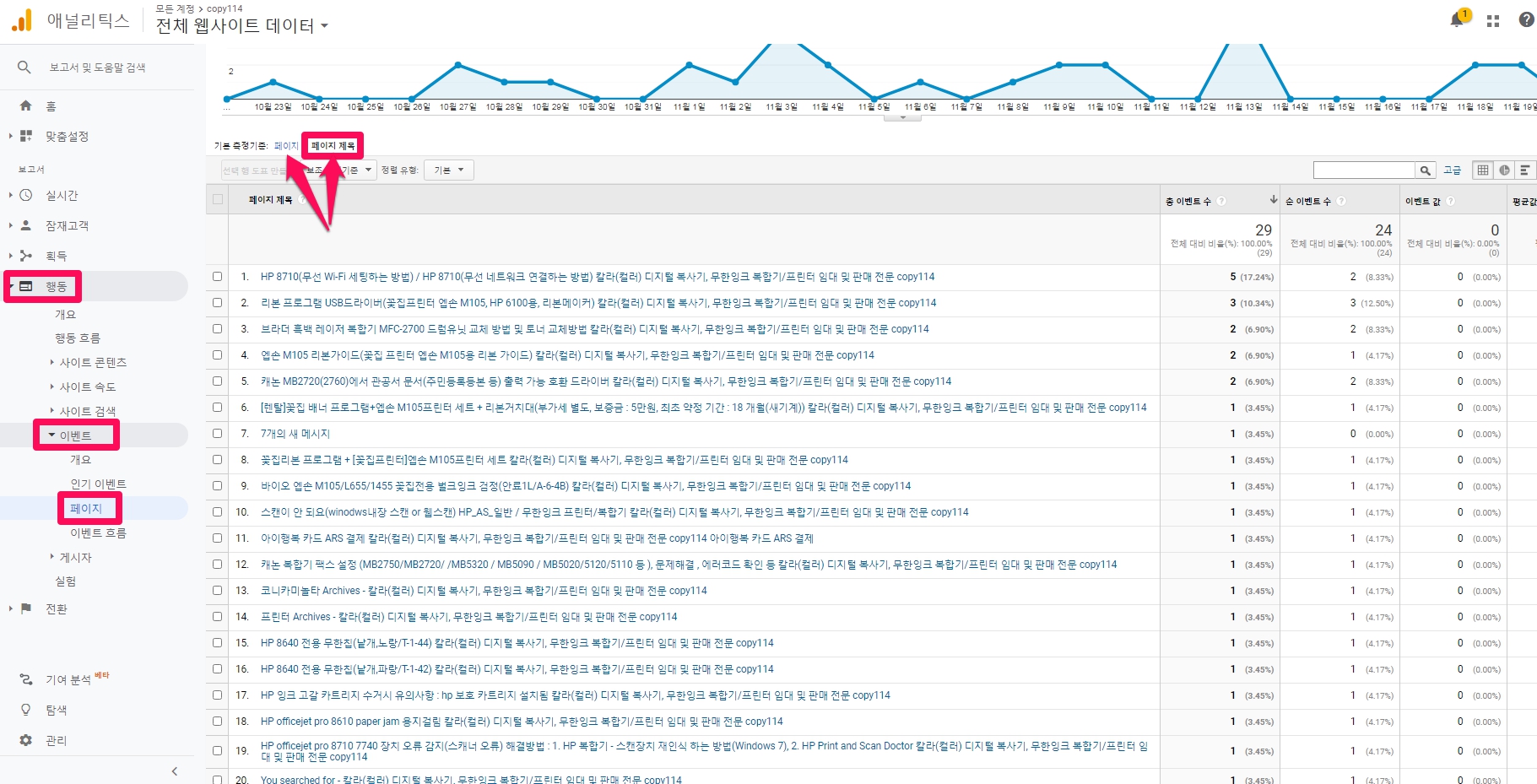Screen dimensions: 1537x784
Task: Open the notifications bell icon
Action: 1457,20
